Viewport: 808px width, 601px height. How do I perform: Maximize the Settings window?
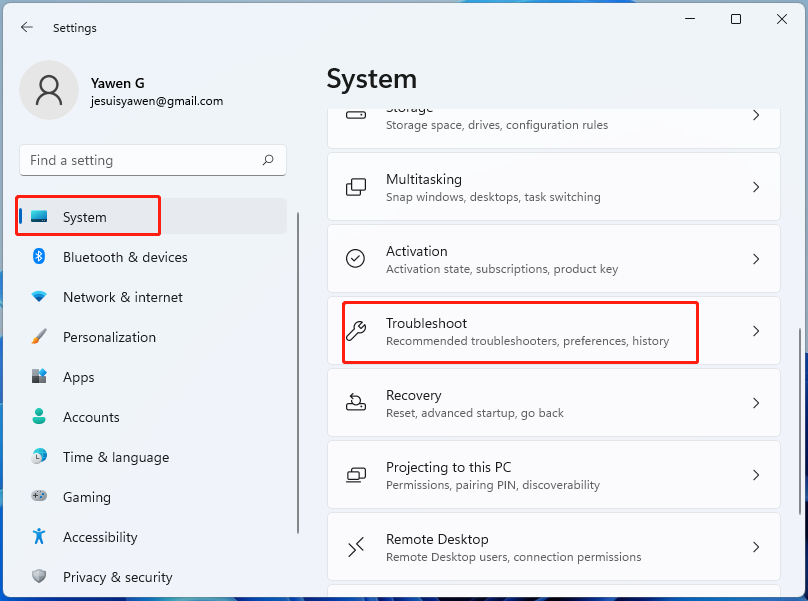click(x=736, y=19)
